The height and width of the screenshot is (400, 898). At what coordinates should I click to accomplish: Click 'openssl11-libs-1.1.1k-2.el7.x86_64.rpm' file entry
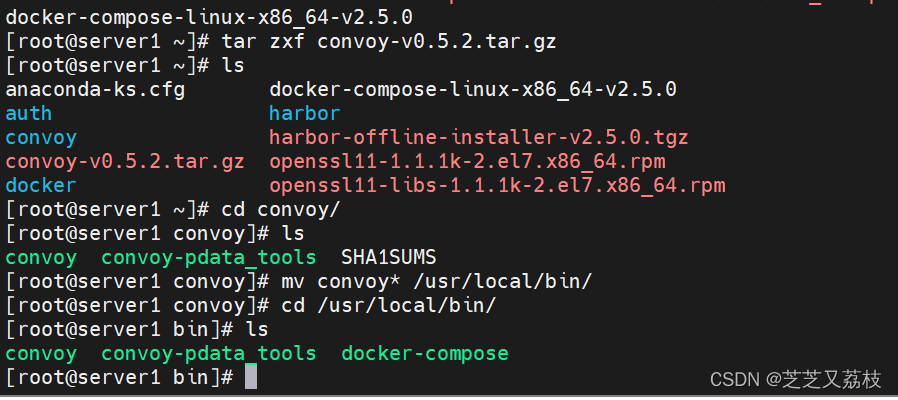click(497, 186)
